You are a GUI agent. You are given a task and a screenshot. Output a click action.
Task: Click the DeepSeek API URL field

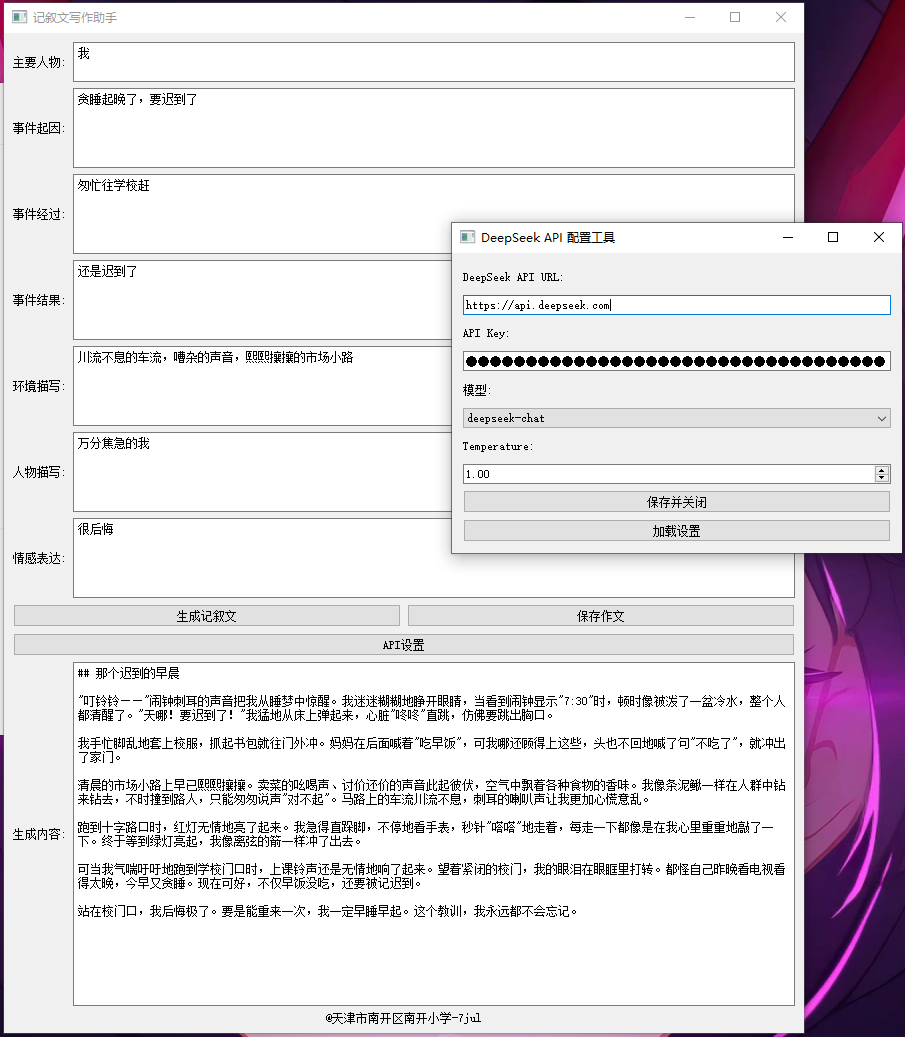(676, 305)
